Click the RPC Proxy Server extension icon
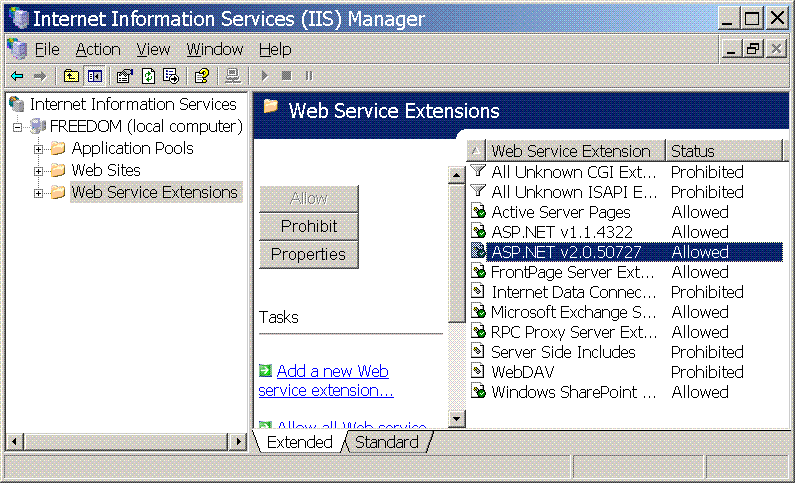 click(478, 331)
